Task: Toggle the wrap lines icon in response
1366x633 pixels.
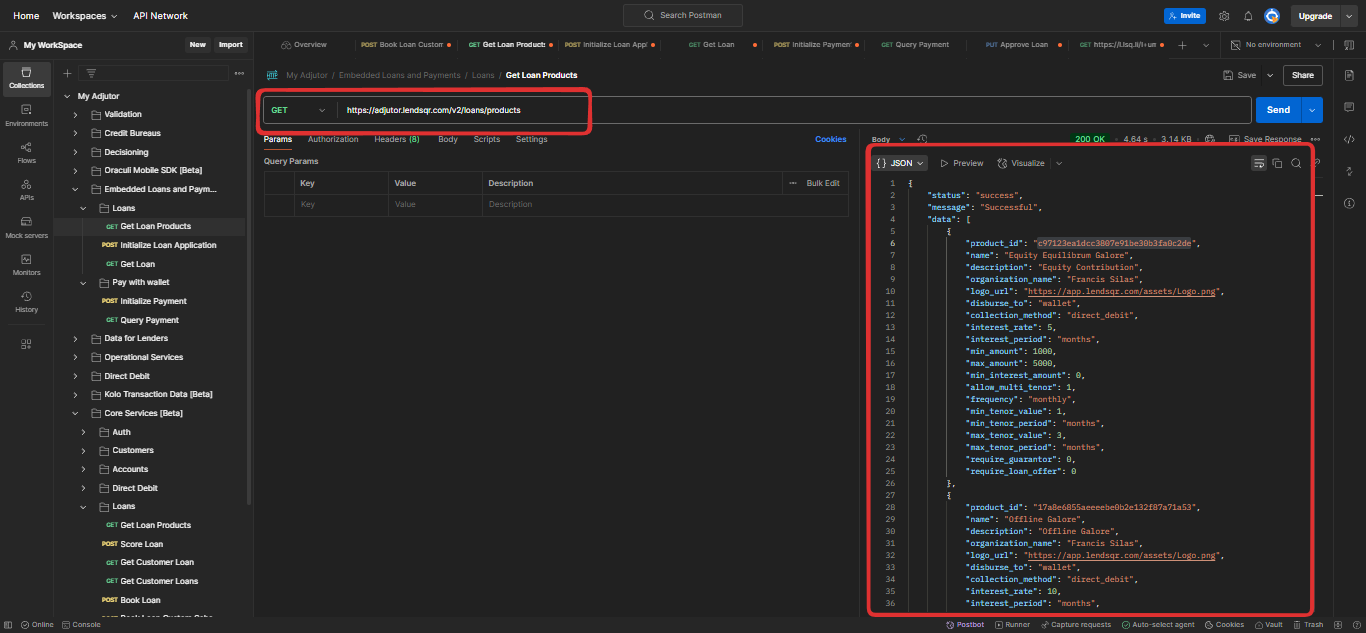Action: [x=1259, y=163]
